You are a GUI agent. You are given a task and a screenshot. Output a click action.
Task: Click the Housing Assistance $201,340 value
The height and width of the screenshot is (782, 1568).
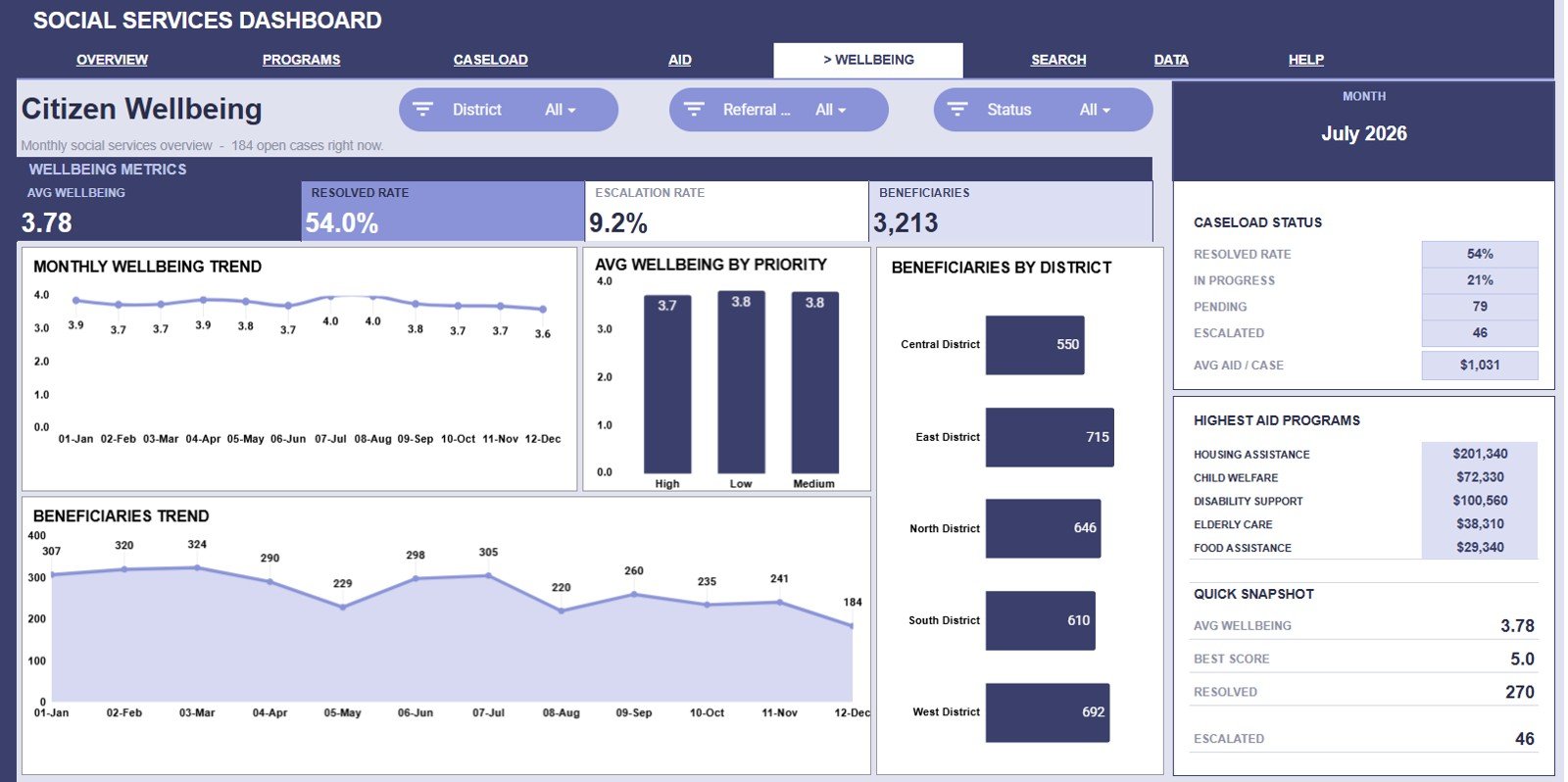tap(1480, 454)
